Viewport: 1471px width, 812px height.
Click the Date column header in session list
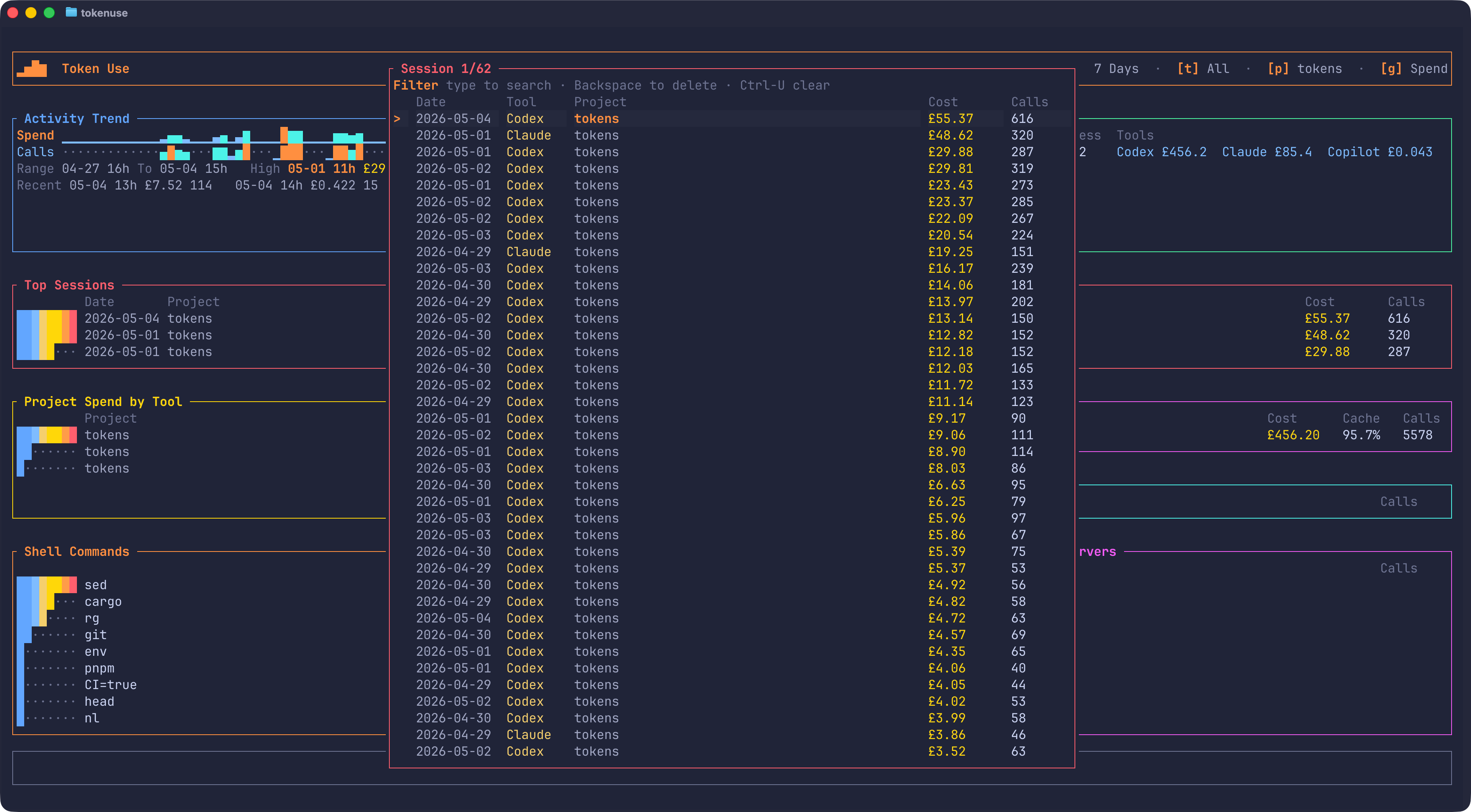(x=431, y=102)
